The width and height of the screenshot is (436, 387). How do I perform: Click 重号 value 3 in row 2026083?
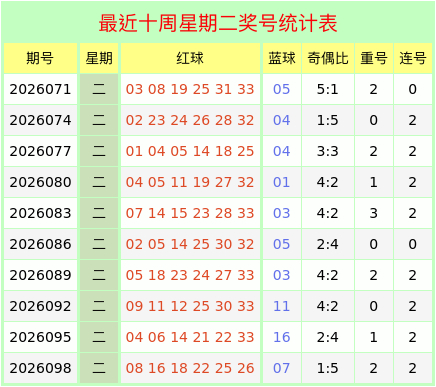374,213
